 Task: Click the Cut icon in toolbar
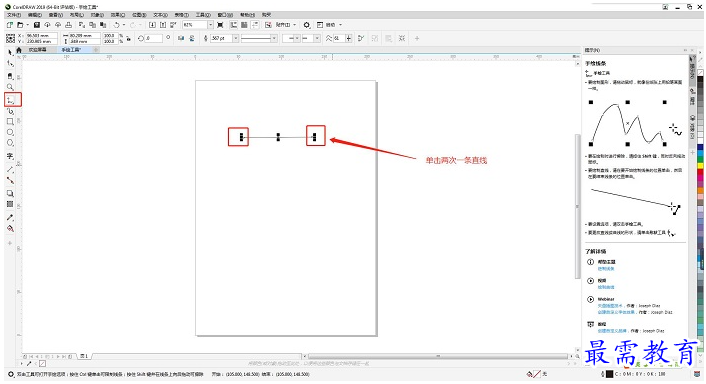82,25
